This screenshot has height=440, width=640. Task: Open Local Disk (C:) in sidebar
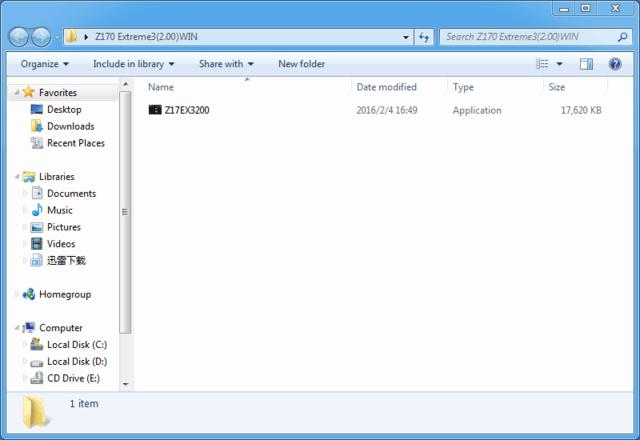click(76, 344)
